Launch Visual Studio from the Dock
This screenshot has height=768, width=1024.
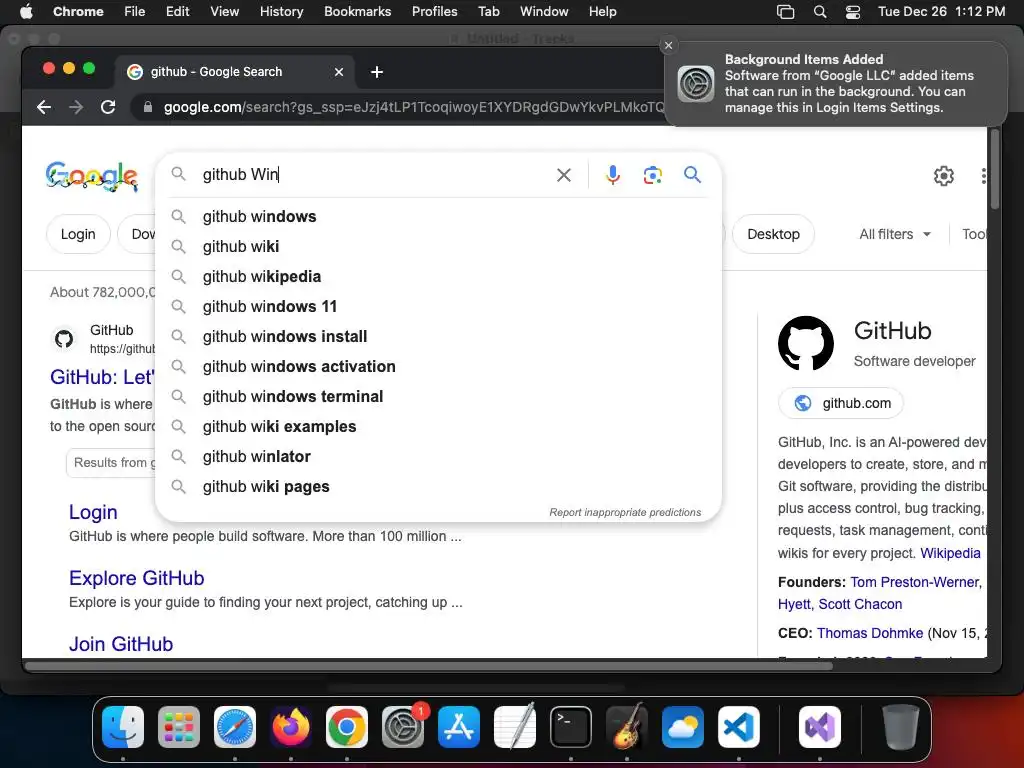(x=820, y=727)
